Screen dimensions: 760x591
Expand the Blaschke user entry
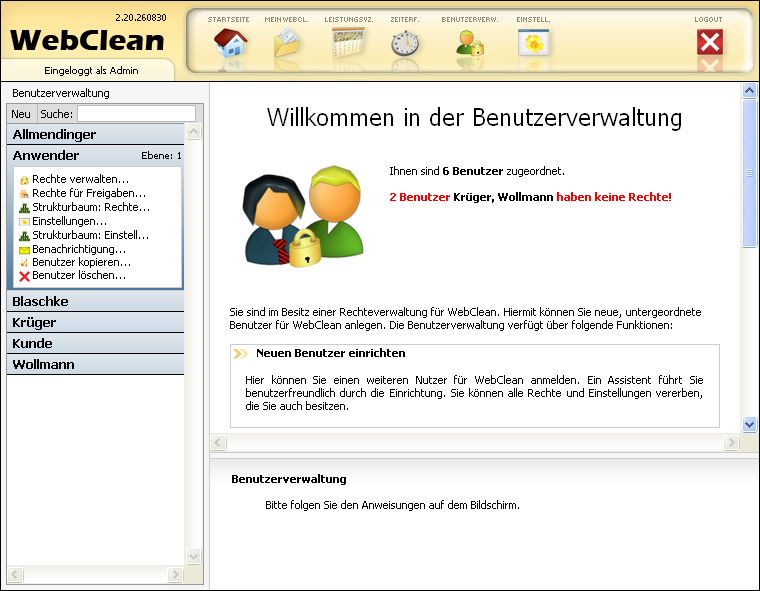point(95,301)
